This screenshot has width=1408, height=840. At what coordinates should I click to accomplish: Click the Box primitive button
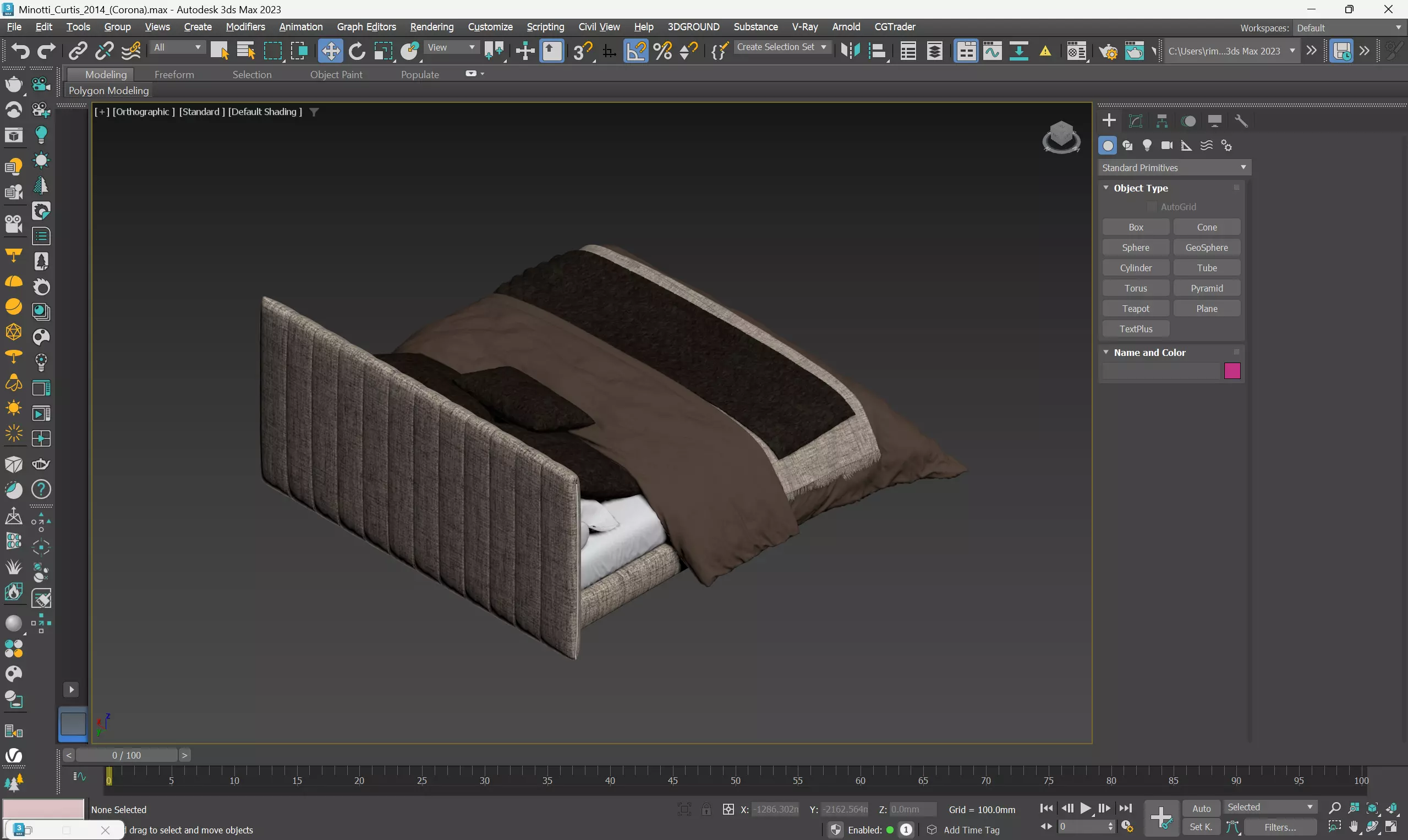coord(1135,227)
